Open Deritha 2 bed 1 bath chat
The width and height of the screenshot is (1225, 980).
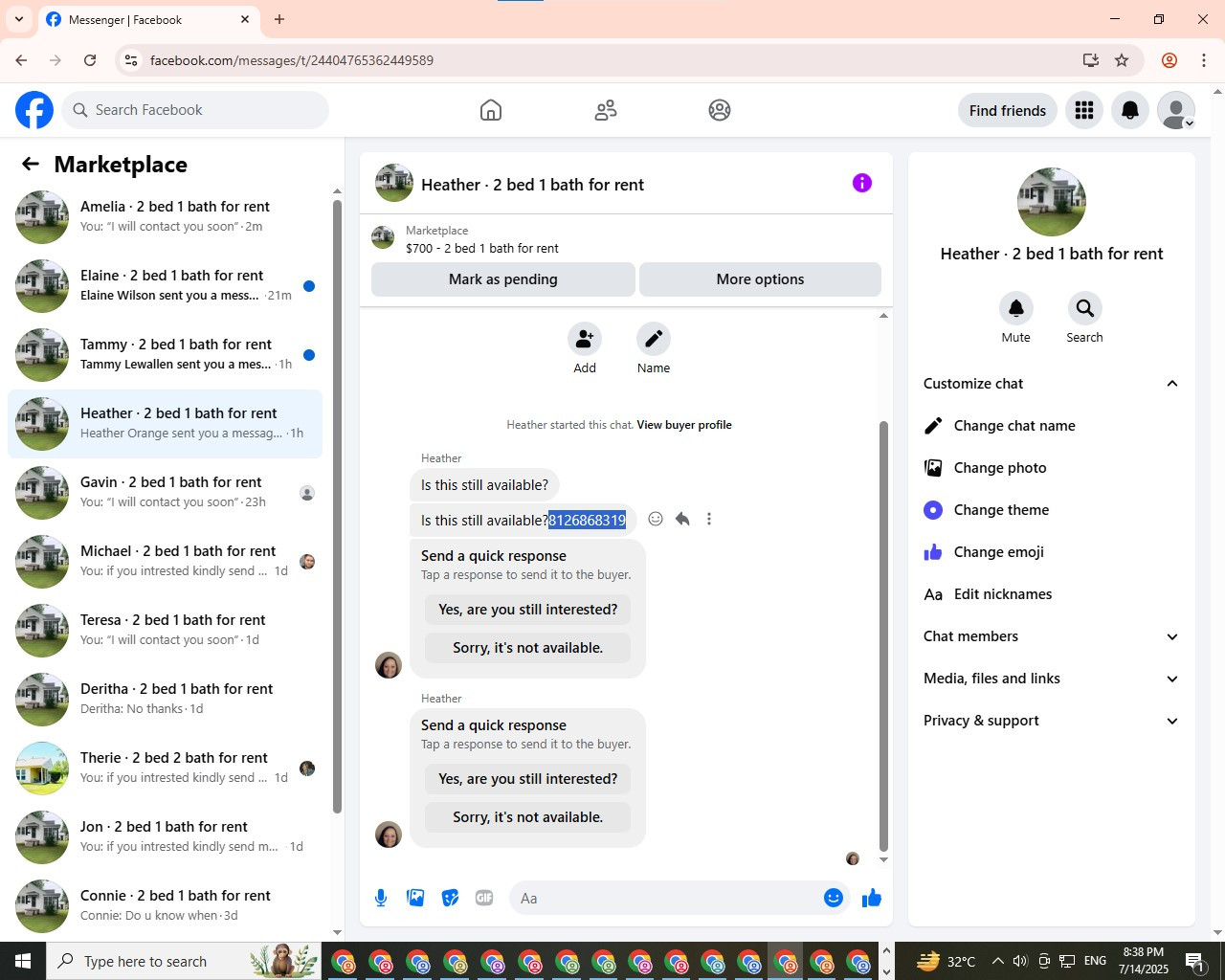point(166,700)
